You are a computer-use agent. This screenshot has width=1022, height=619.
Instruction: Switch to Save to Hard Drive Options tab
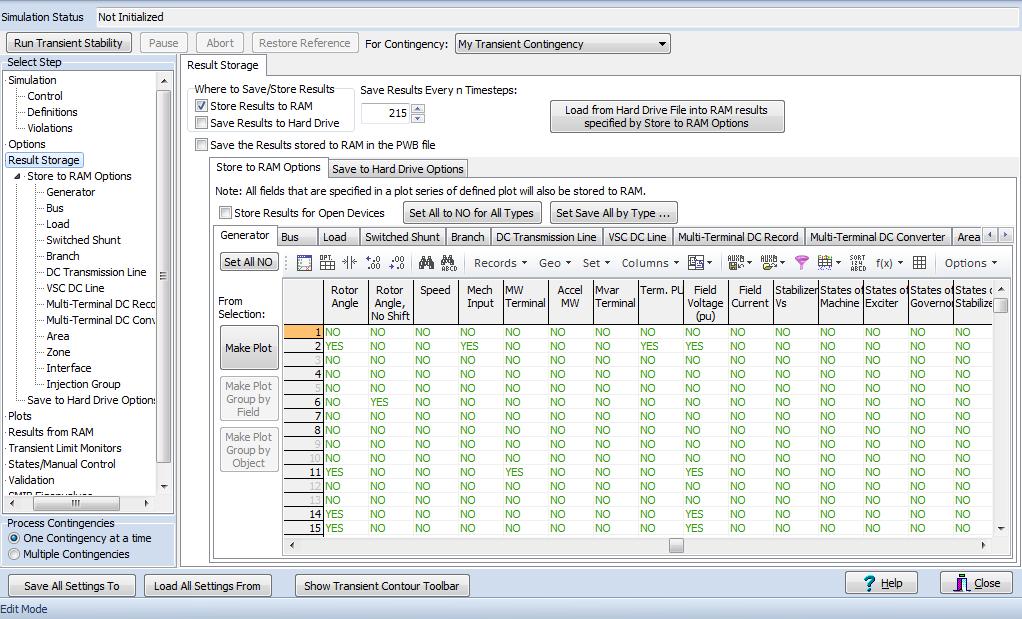(x=398, y=169)
